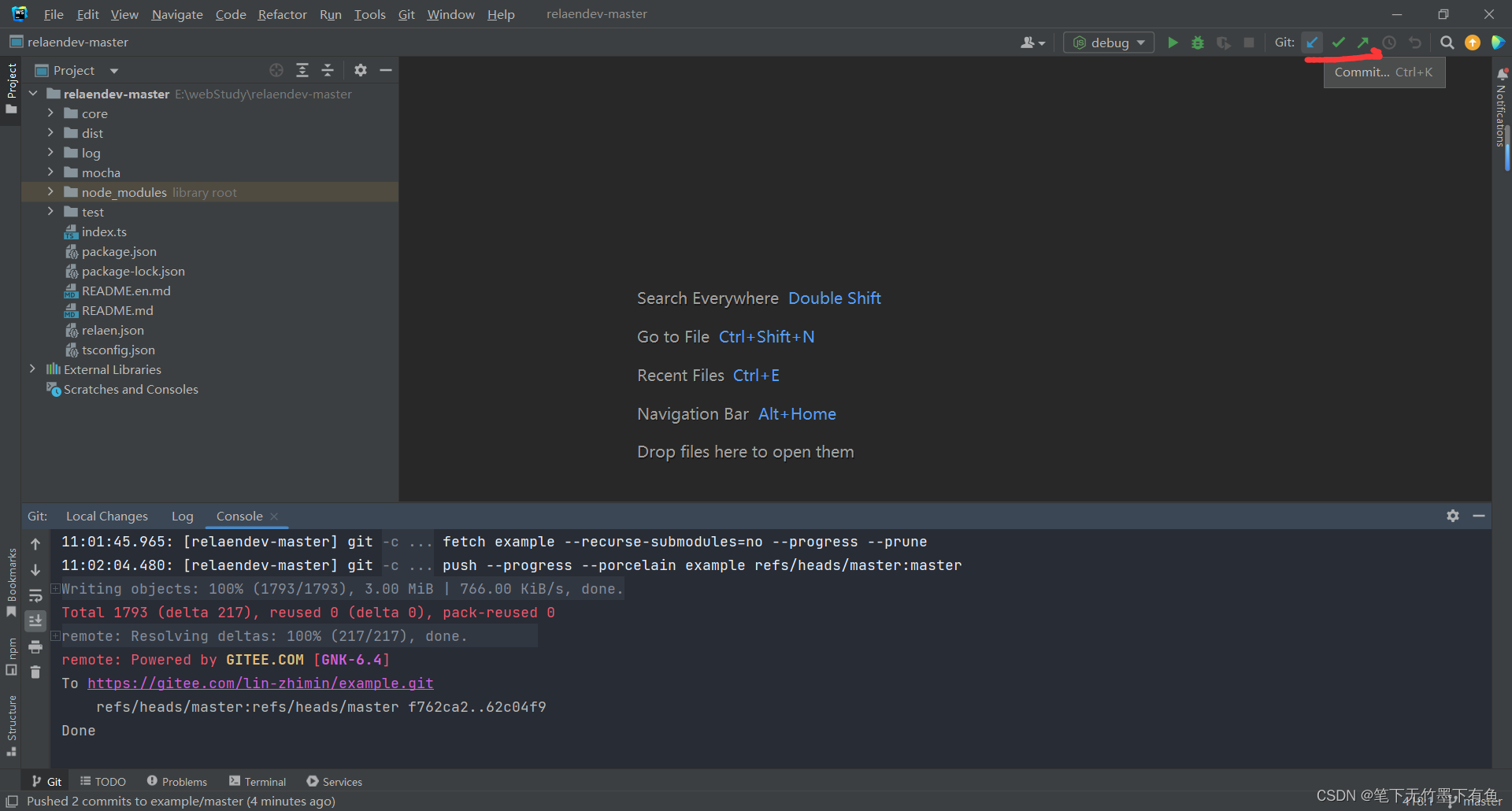Image resolution: width=1512 pixels, height=811 pixels.
Task: Expand the dist folder
Action: pos(50,133)
